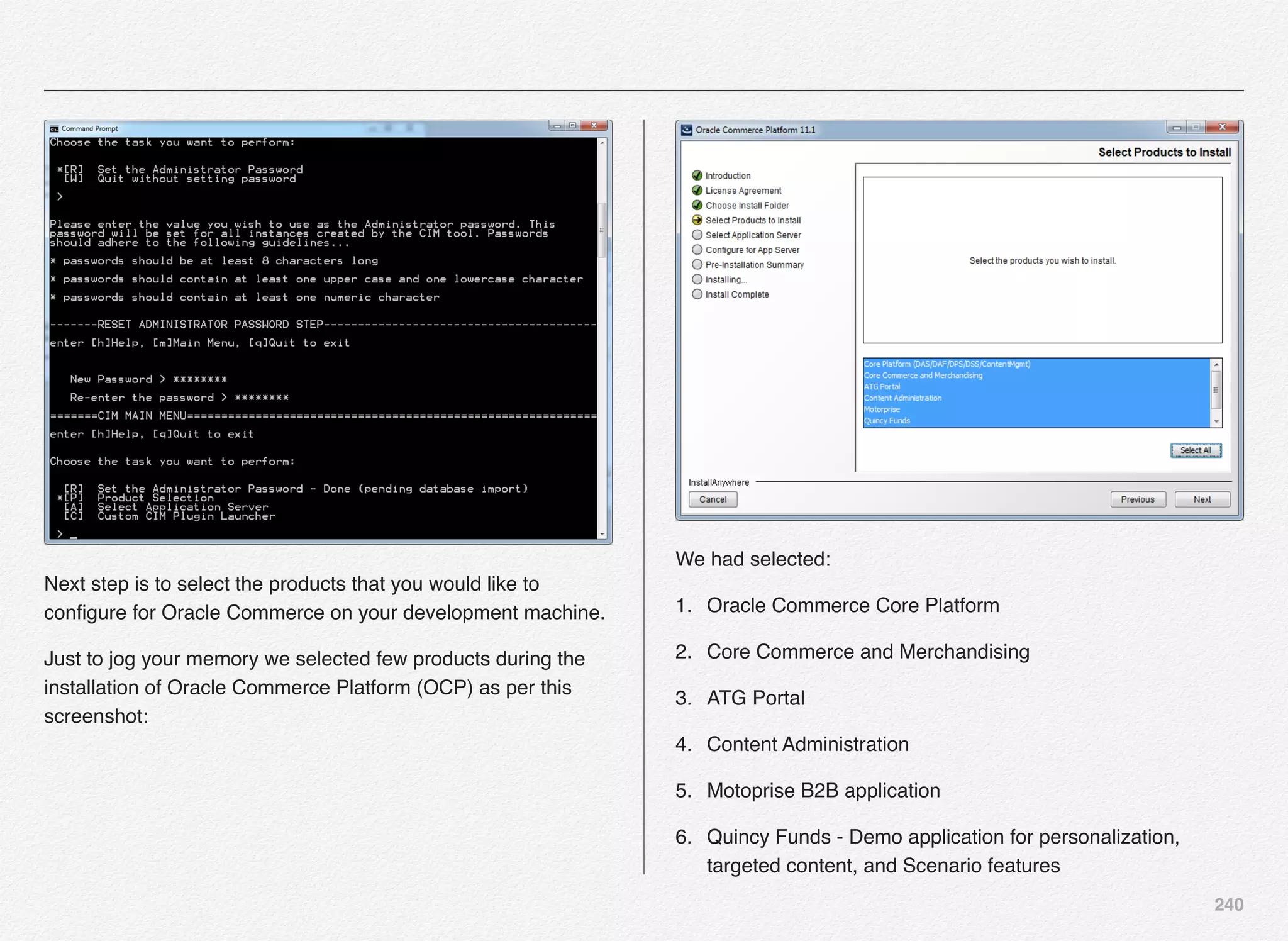Click the [A] Select Application Server line
Viewport: 1288px width, 941px height.
pyautogui.click(x=166, y=507)
